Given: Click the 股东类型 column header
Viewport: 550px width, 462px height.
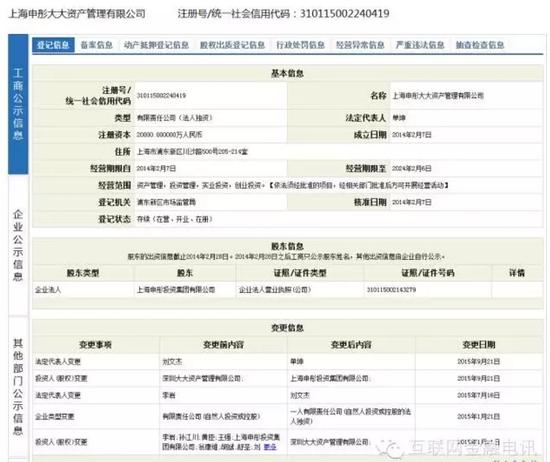Looking at the screenshot, I should tap(83, 273).
